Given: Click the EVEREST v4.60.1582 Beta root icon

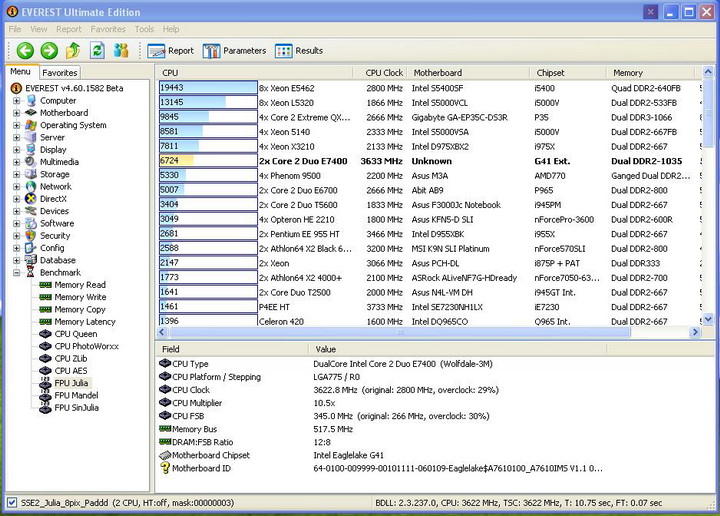Looking at the screenshot, I should coord(16,88).
